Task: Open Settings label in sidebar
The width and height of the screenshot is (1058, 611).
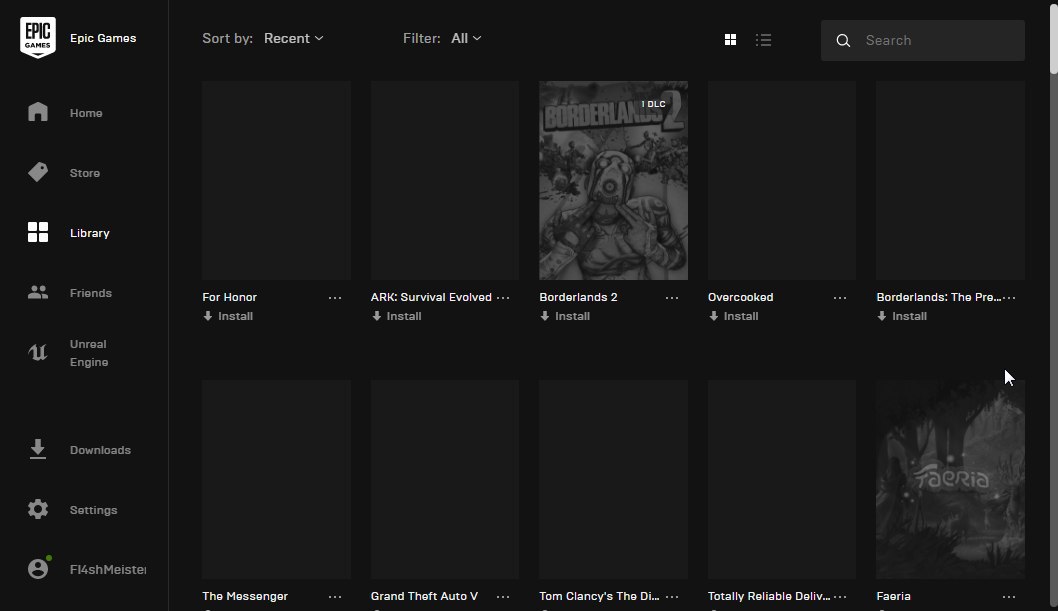Action: (94, 510)
